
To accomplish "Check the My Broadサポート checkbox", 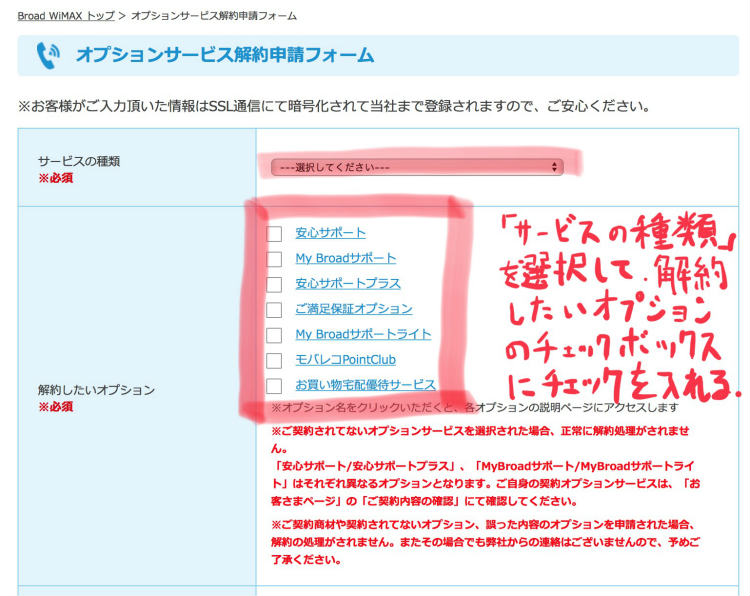I will pos(274,259).
